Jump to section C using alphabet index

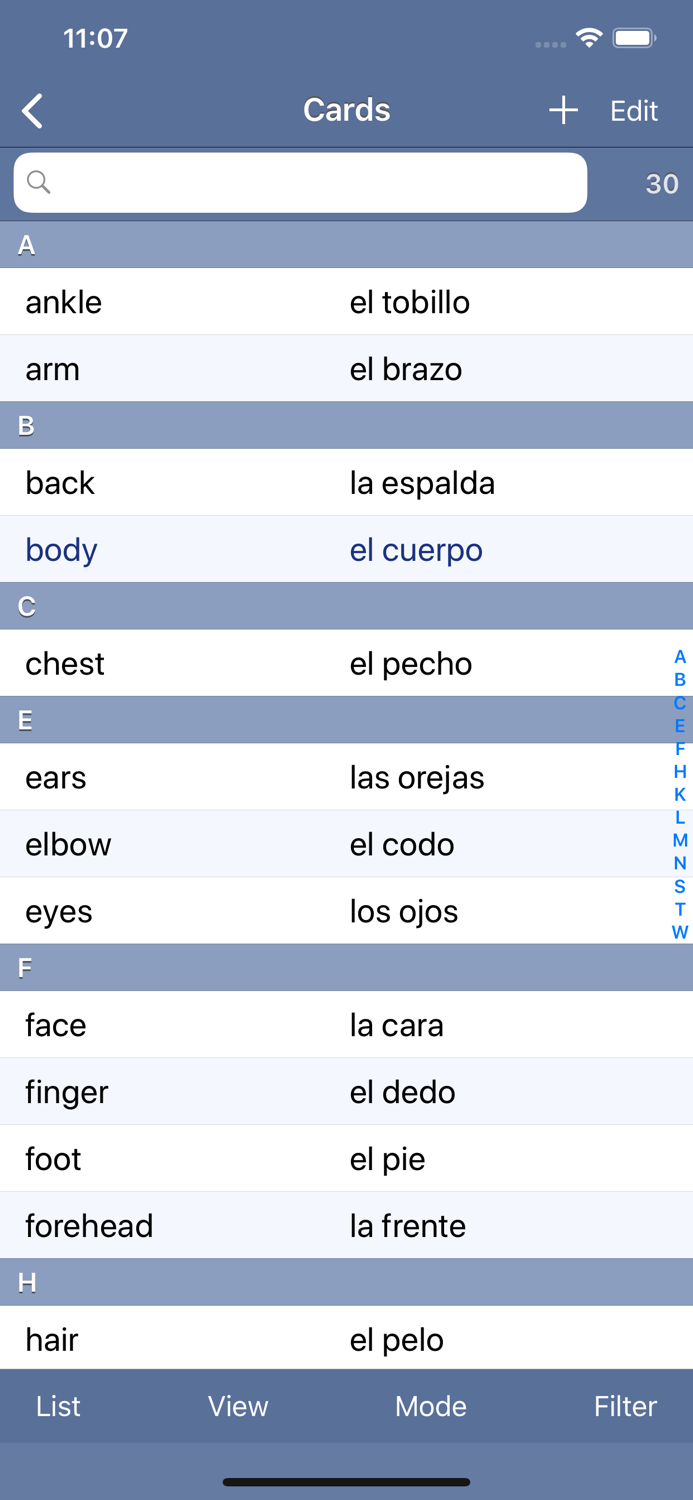(x=679, y=702)
